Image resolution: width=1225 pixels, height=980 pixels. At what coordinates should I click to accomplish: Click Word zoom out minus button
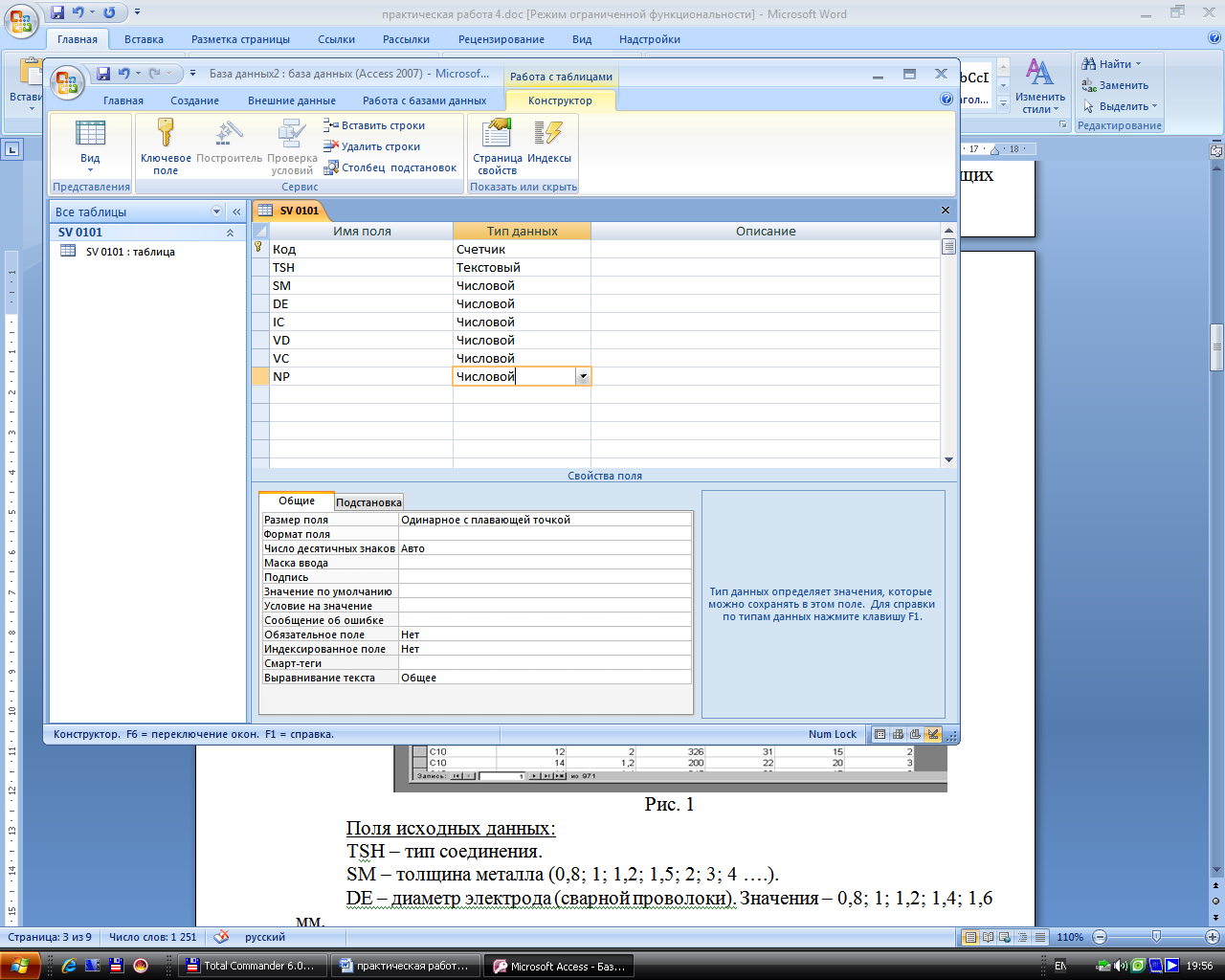pyautogui.click(x=1100, y=937)
